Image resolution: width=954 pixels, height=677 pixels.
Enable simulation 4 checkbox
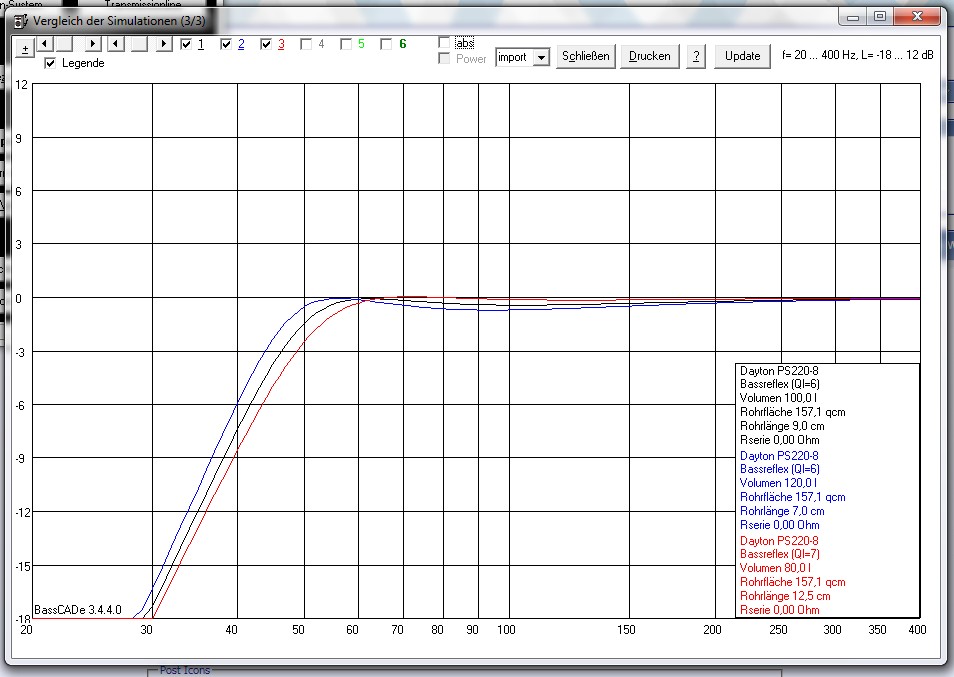pyautogui.click(x=306, y=44)
